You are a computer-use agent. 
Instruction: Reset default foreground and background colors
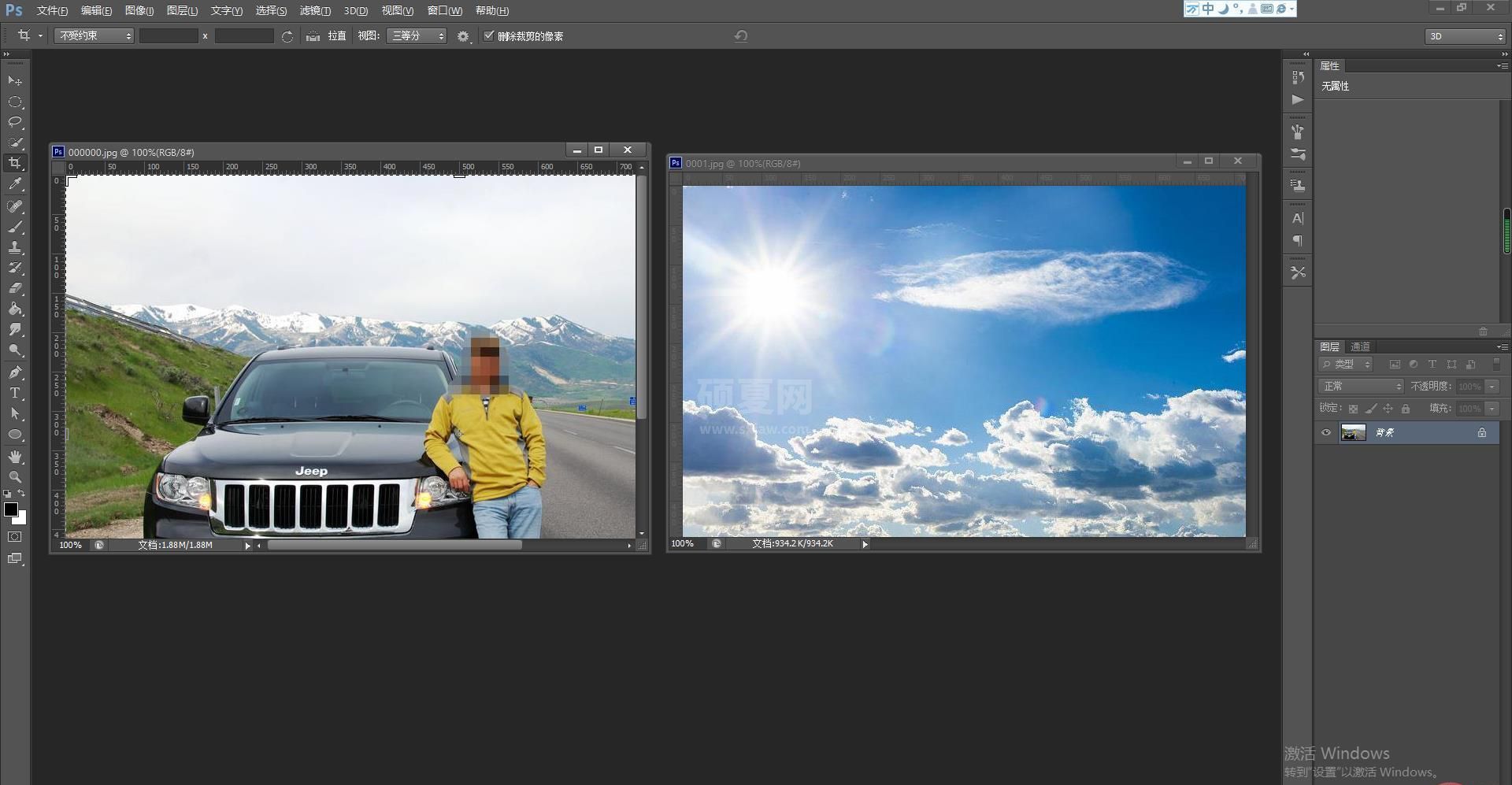pos(7,494)
